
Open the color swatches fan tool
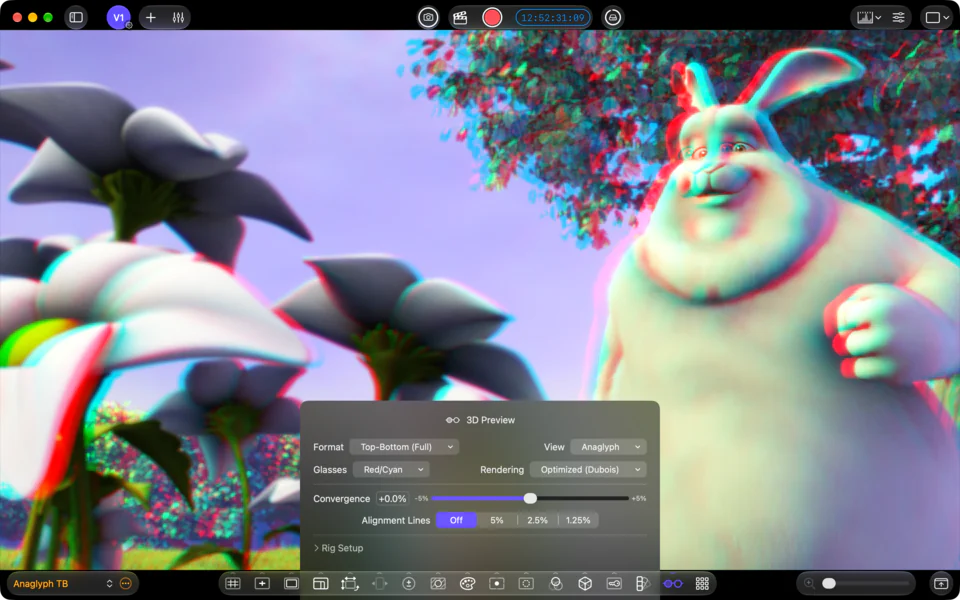643,583
